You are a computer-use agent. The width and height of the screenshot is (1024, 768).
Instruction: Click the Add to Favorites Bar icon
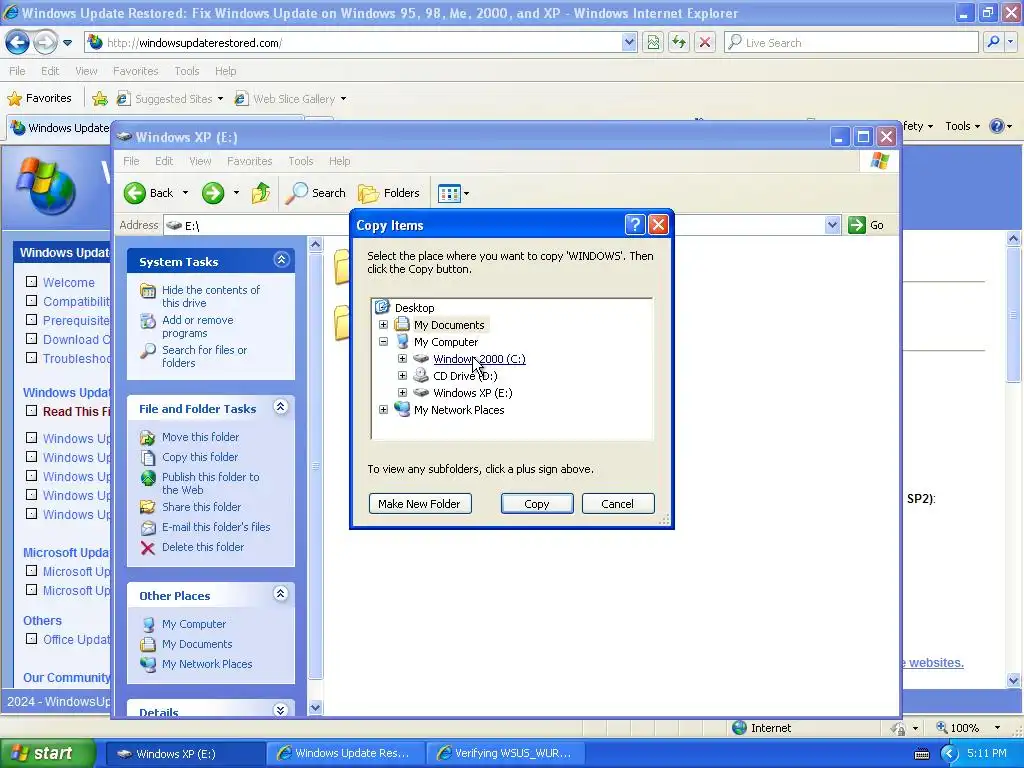100,99
